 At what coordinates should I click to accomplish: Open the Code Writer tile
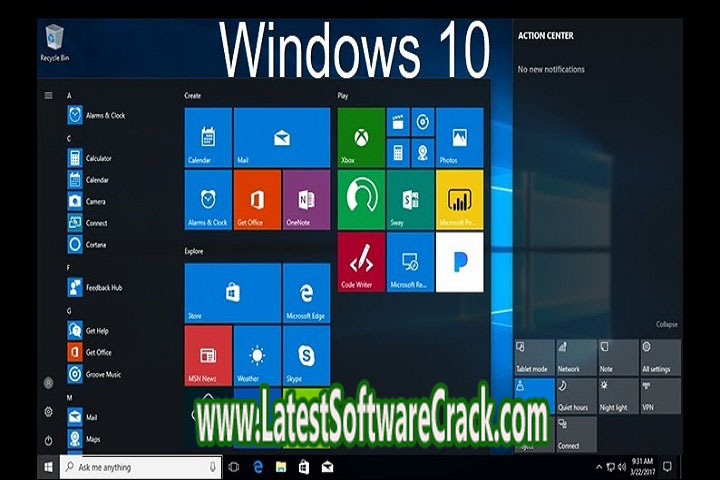click(360, 262)
